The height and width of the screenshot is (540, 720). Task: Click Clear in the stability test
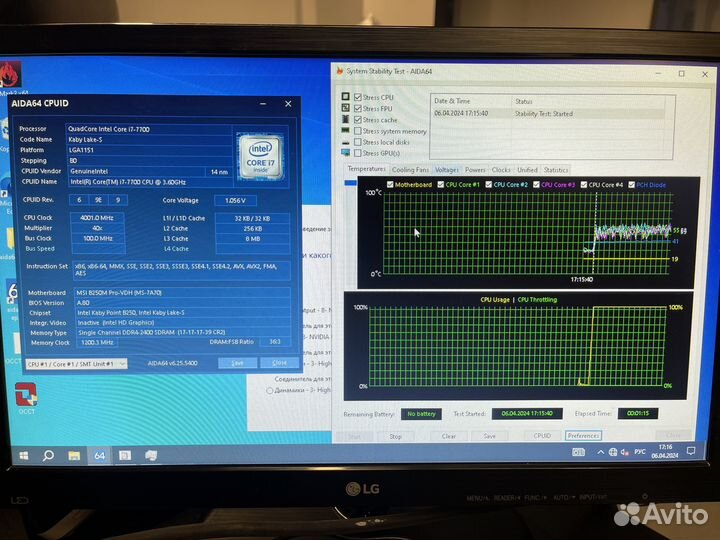449,436
